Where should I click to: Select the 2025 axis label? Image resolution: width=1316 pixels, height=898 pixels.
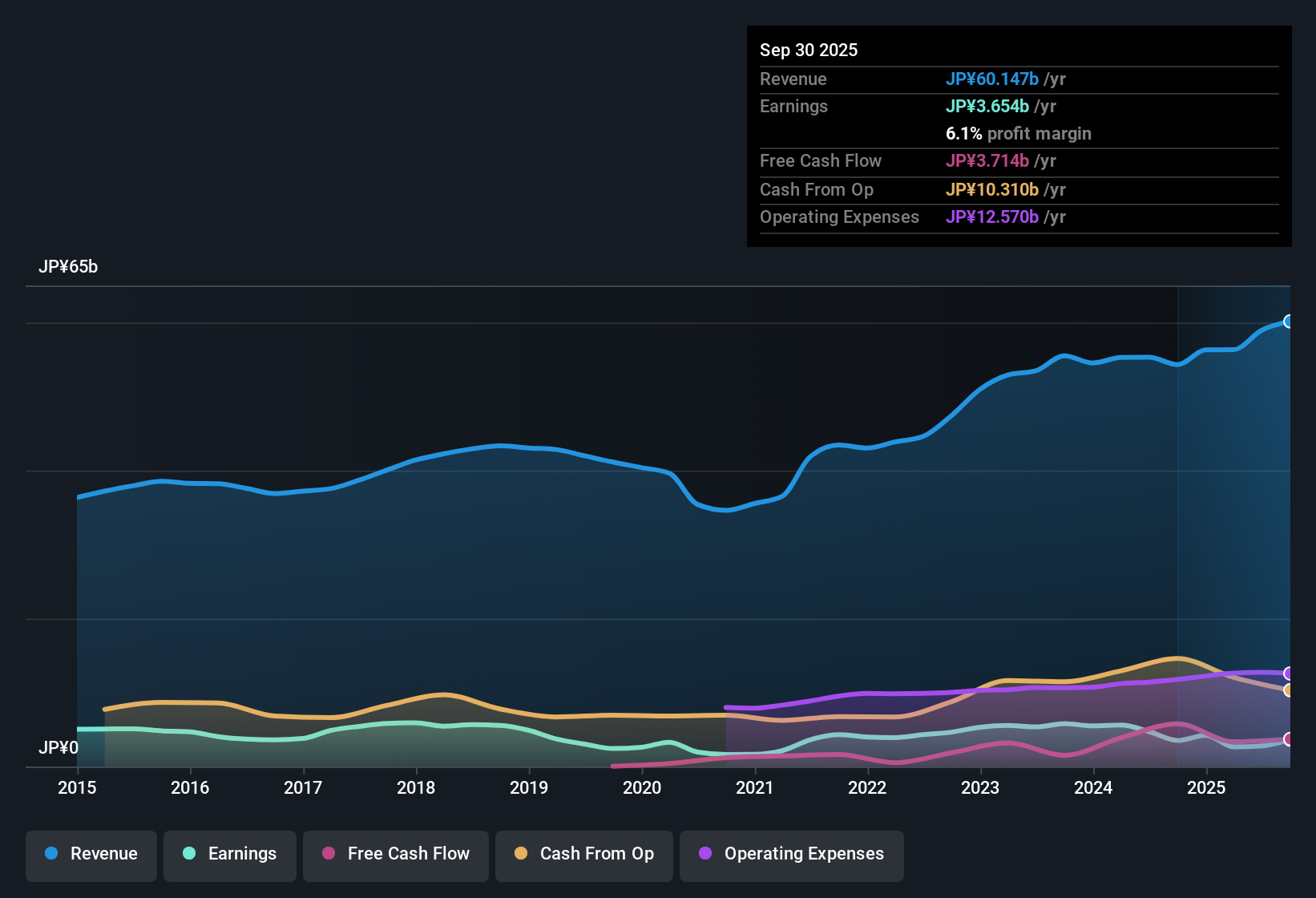pyautogui.click(x=1207, y=788)
